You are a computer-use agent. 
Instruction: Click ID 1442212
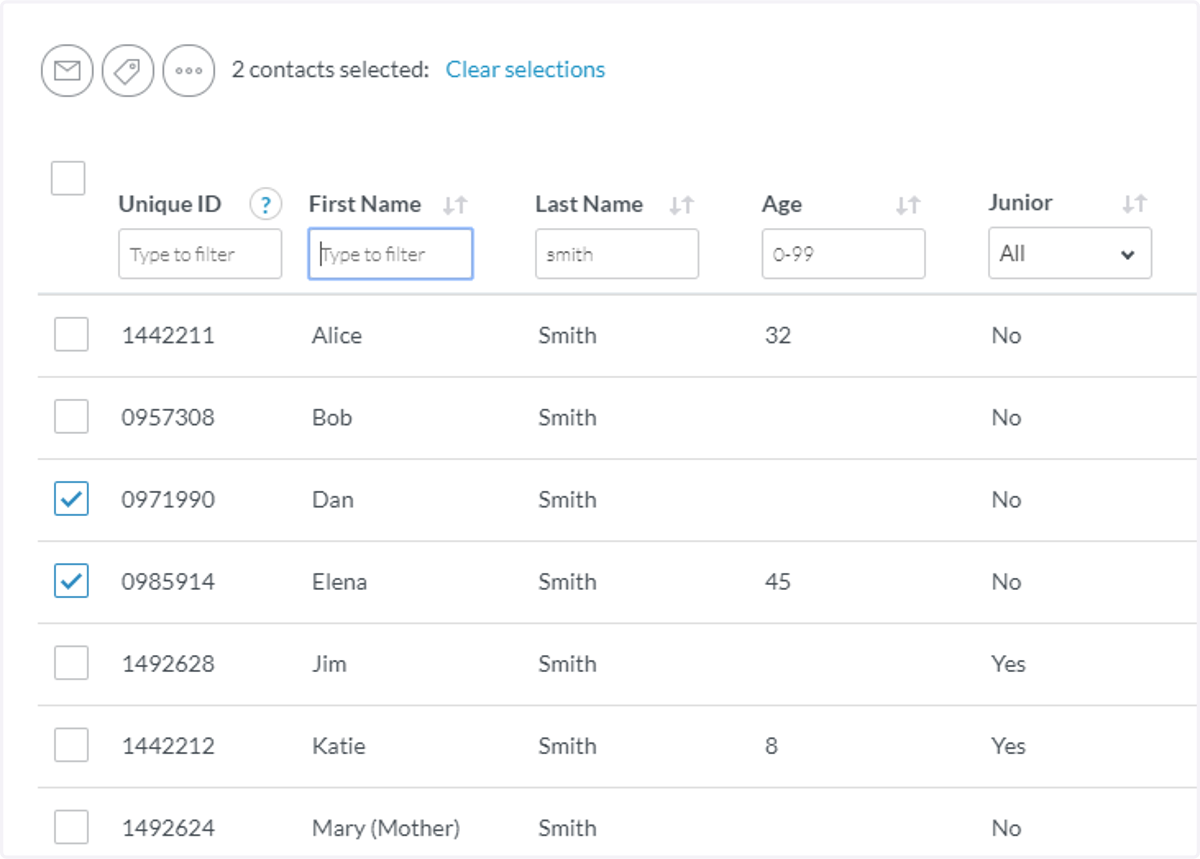pyautogui.click(x=168, y=745)
